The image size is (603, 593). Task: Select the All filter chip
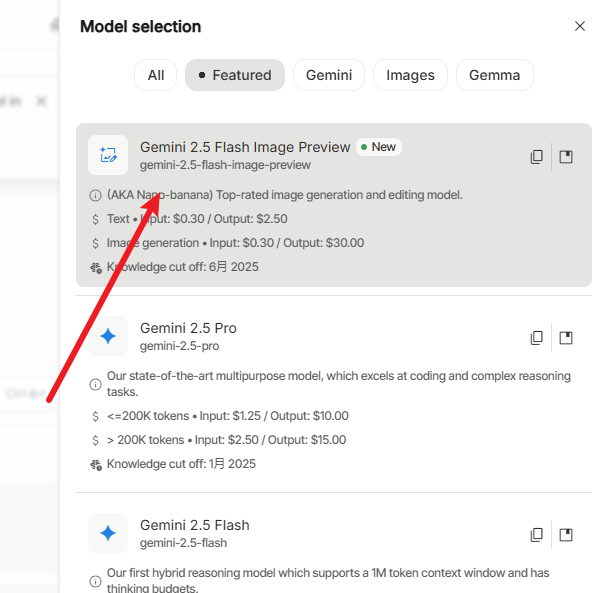(x=156, y=75)
